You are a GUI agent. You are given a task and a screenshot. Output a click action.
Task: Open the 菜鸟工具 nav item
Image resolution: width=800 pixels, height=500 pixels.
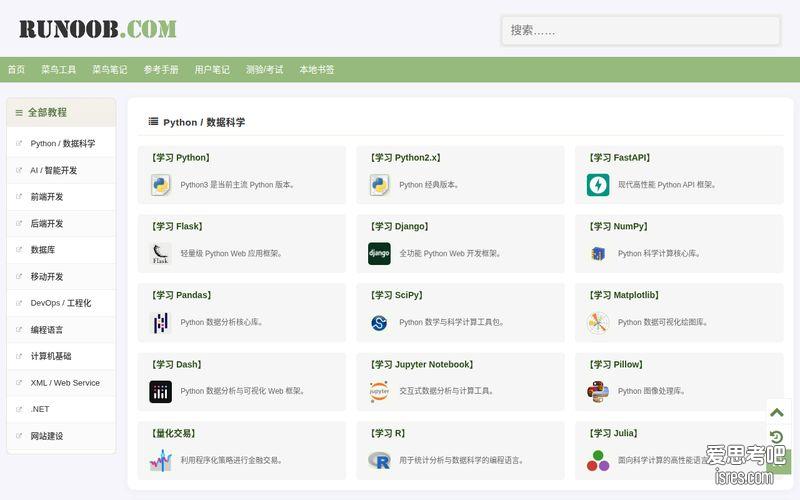click(59, 69)
